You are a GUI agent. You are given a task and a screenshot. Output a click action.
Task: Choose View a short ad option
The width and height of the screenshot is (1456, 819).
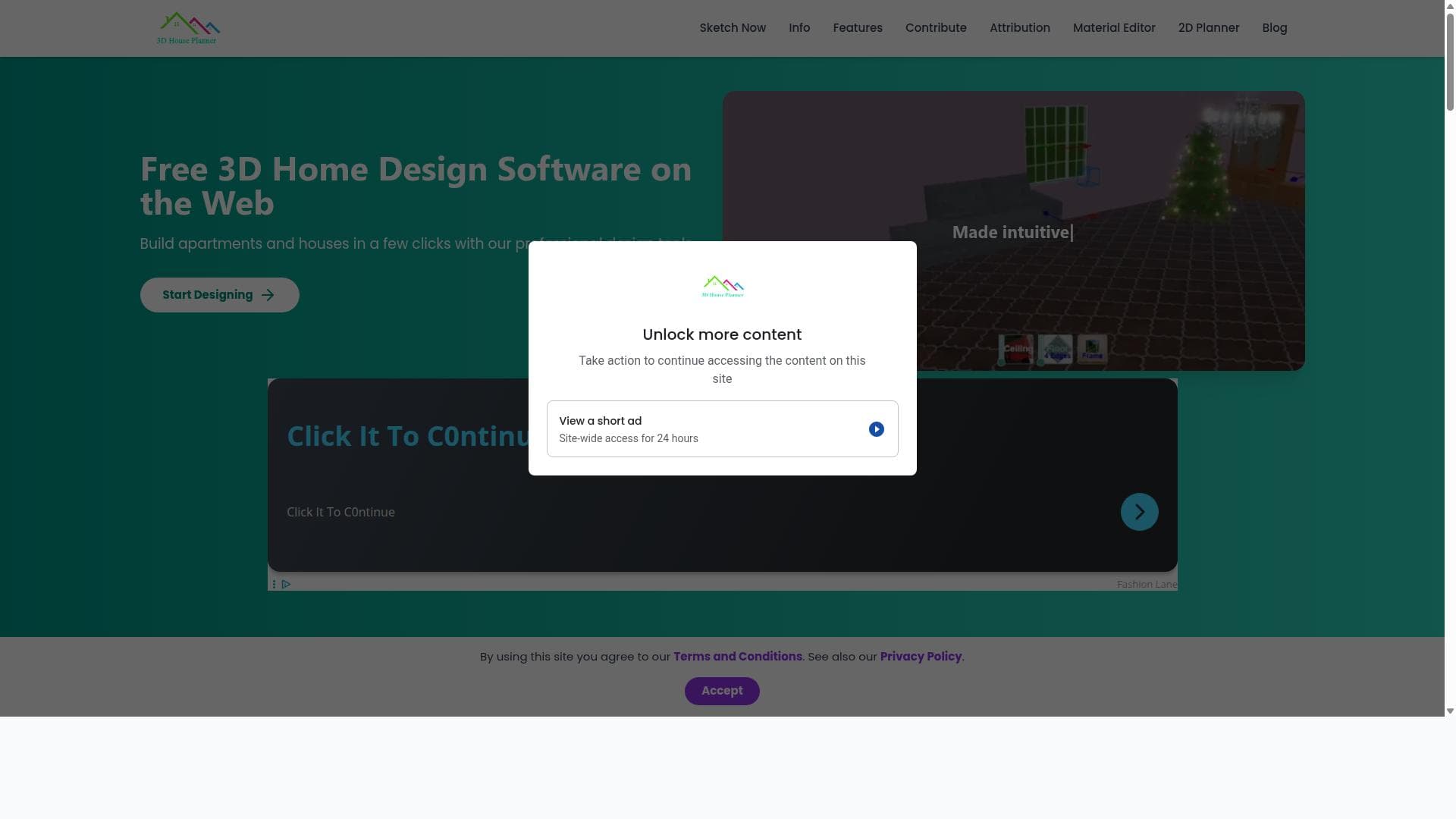(722, 429)
